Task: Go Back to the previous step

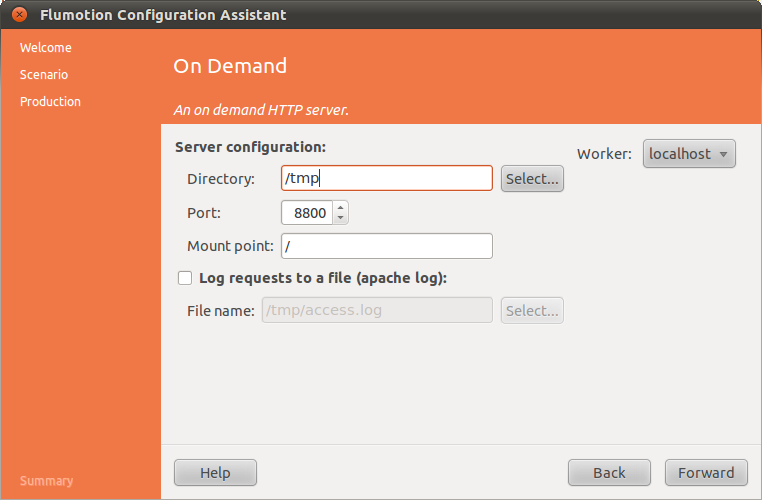Action: coord(609,473)
